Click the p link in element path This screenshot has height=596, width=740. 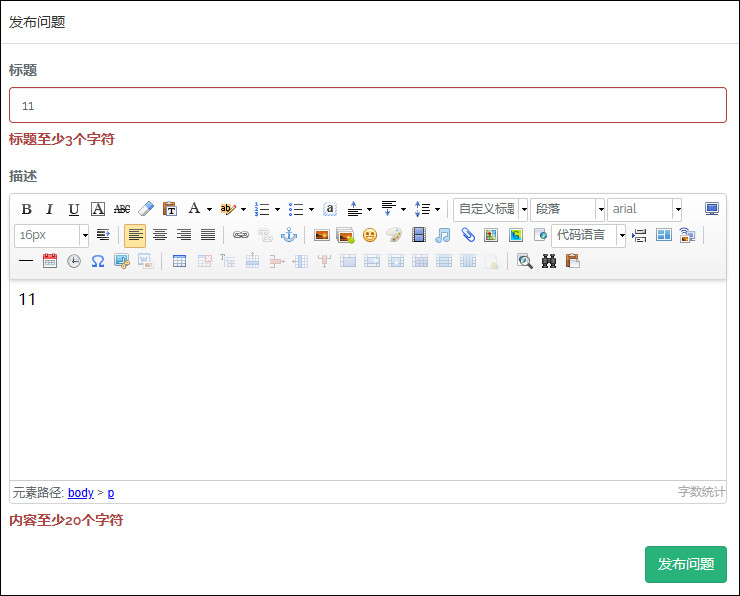coord(111,493)
